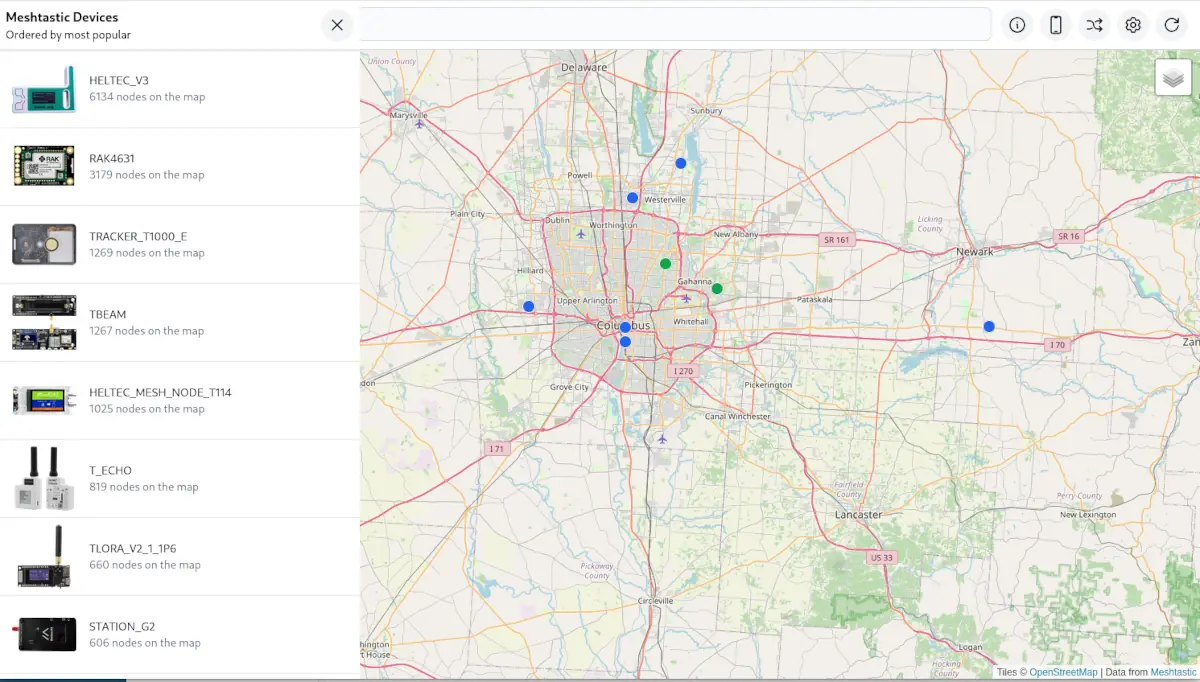The height and width of the screenshot is (682, 1200).
Task: Click the device list phone icon
Action: click(x=1055, y=25)
